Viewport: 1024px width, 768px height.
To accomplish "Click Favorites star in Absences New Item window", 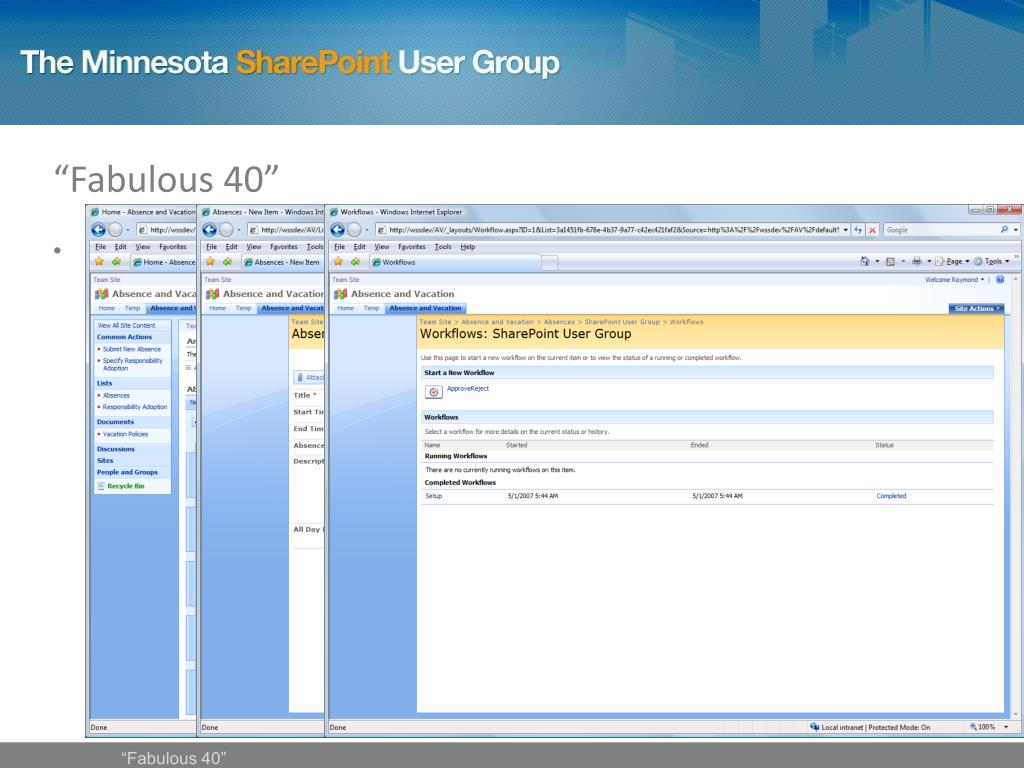I will pos(210,262).
